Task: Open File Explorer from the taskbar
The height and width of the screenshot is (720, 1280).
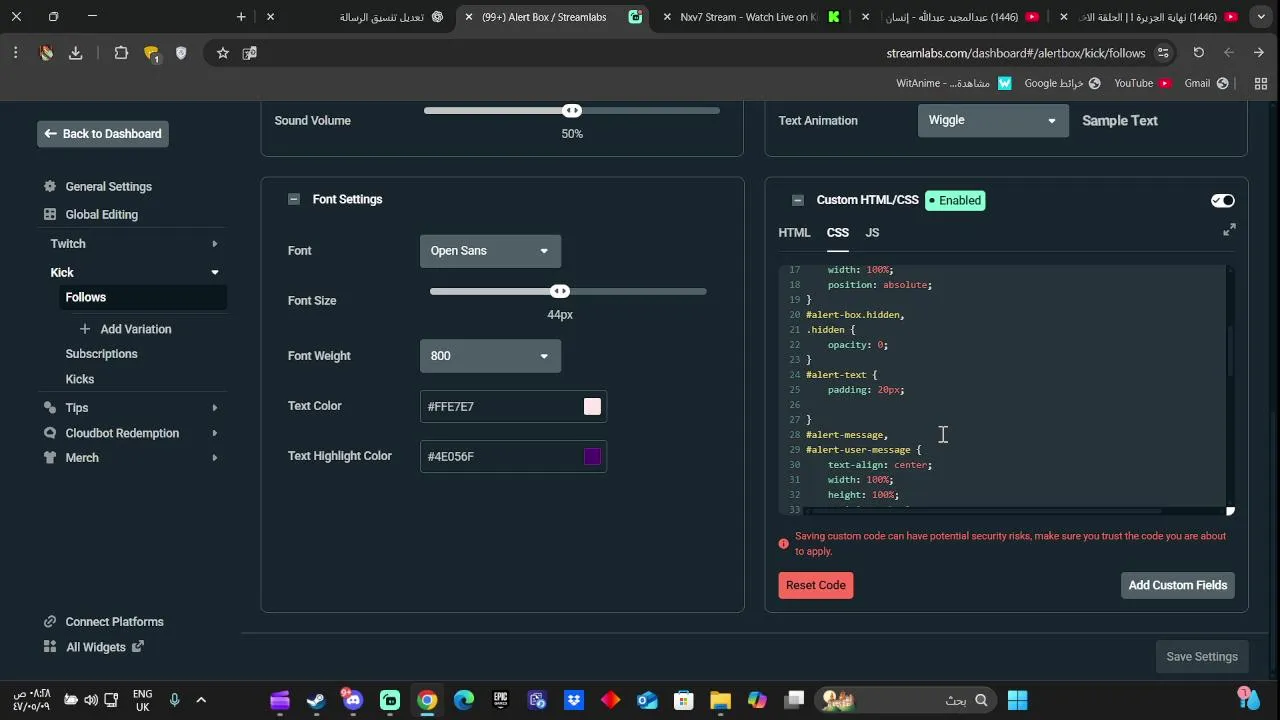Action: click(x=721, y=700)
